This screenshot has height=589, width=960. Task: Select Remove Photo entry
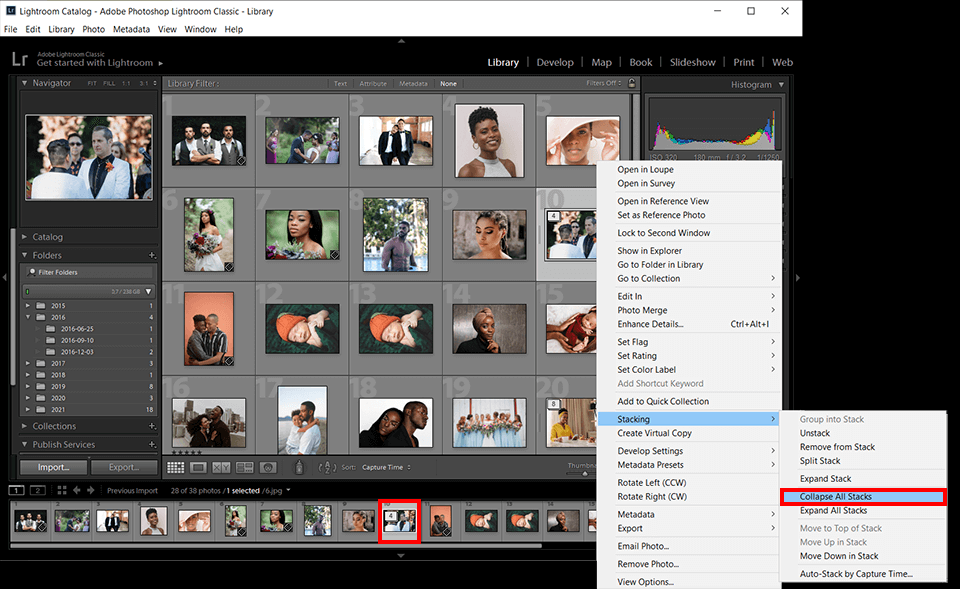point(648,564)
